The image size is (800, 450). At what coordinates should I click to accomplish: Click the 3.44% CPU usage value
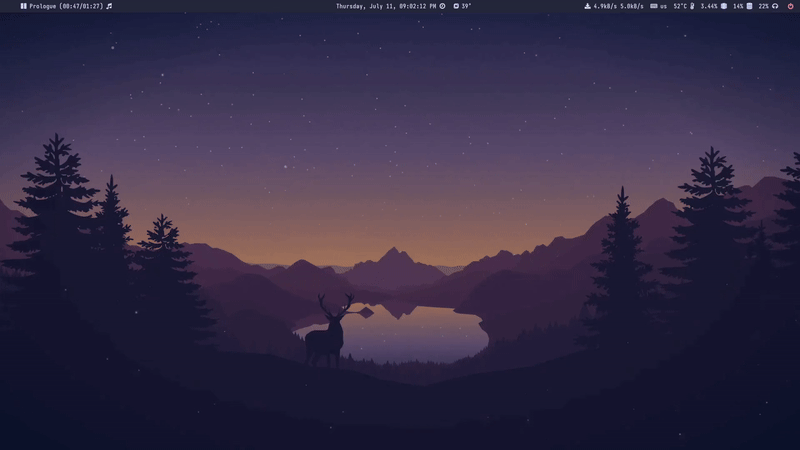pyautogui.click(x=709, y=6)
